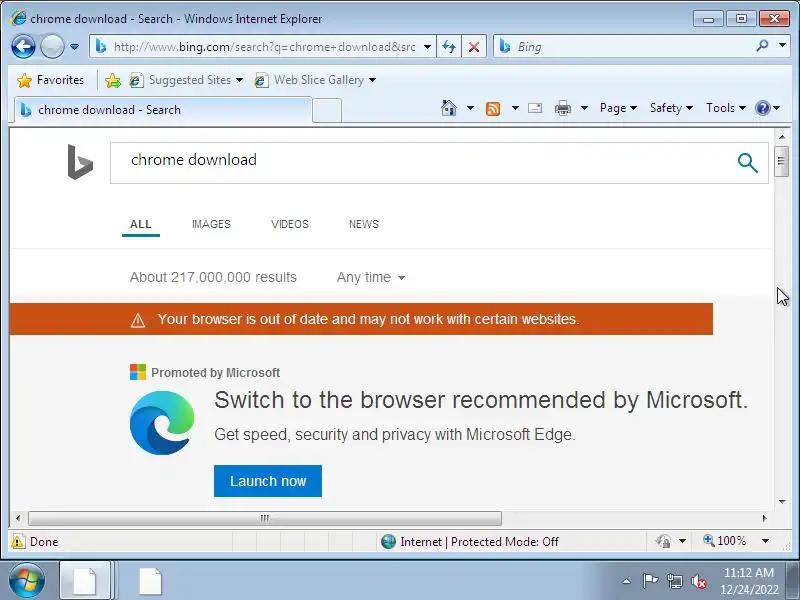
Task: Open the Windows Start orb
Action: [x=26, y=581]
